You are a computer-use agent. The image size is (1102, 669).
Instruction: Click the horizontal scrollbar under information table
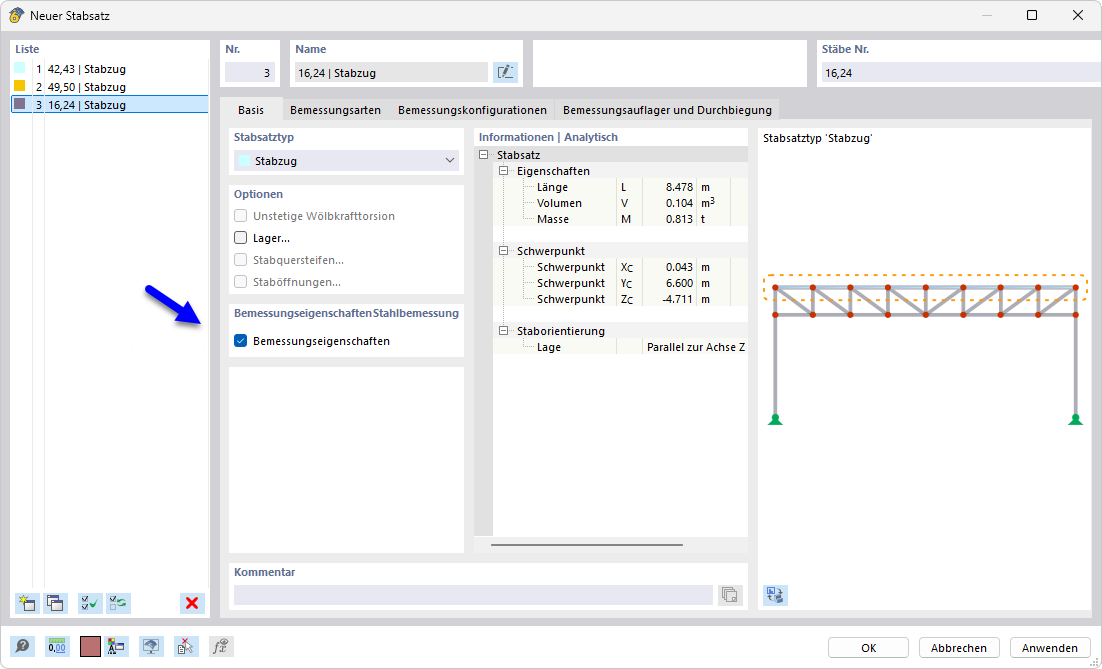pos(587,545)
